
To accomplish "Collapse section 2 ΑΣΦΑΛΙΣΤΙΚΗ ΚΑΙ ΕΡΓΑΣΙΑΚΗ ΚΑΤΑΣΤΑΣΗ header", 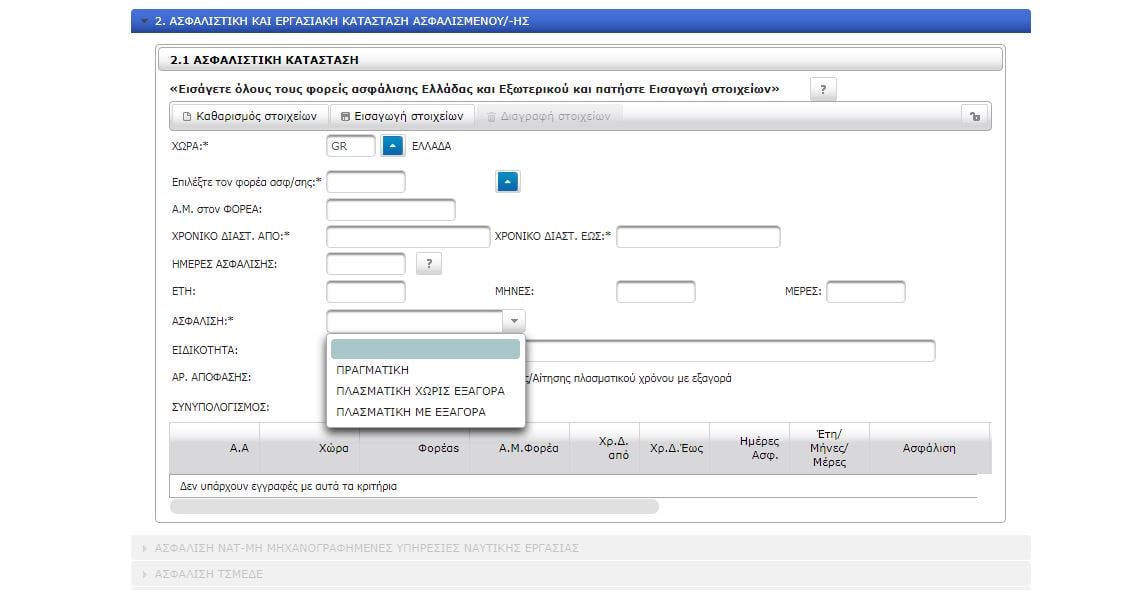I will point(580,21).
